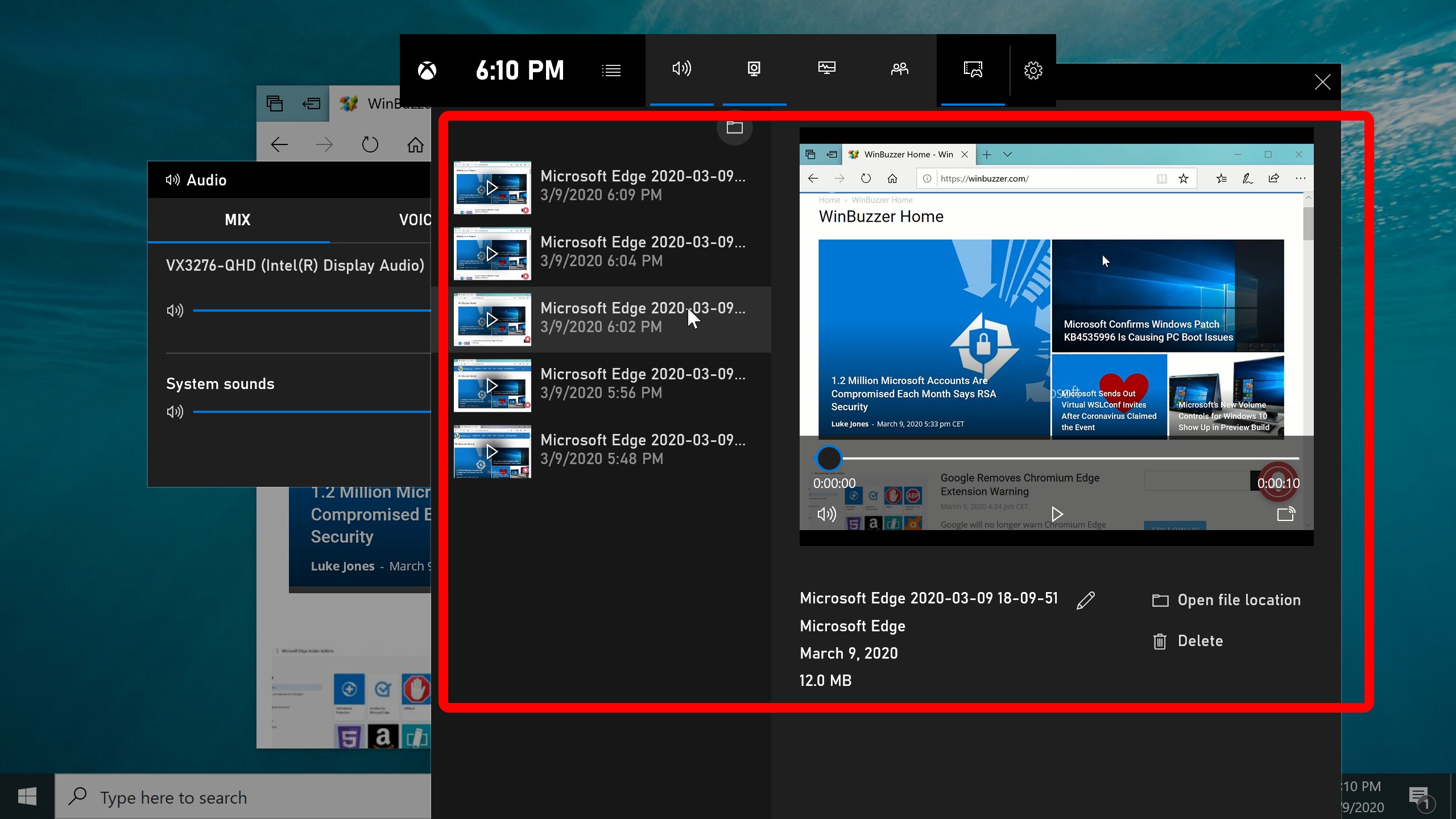Select Microsoft Edge recording from 6:04 PM

point(610,251)
